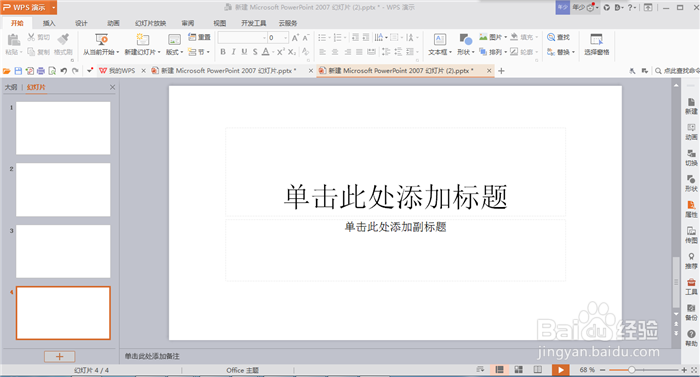This screenshot has width=700, height=377.
Task: Toggle Underline formatting
Action: tap(244, 52)
